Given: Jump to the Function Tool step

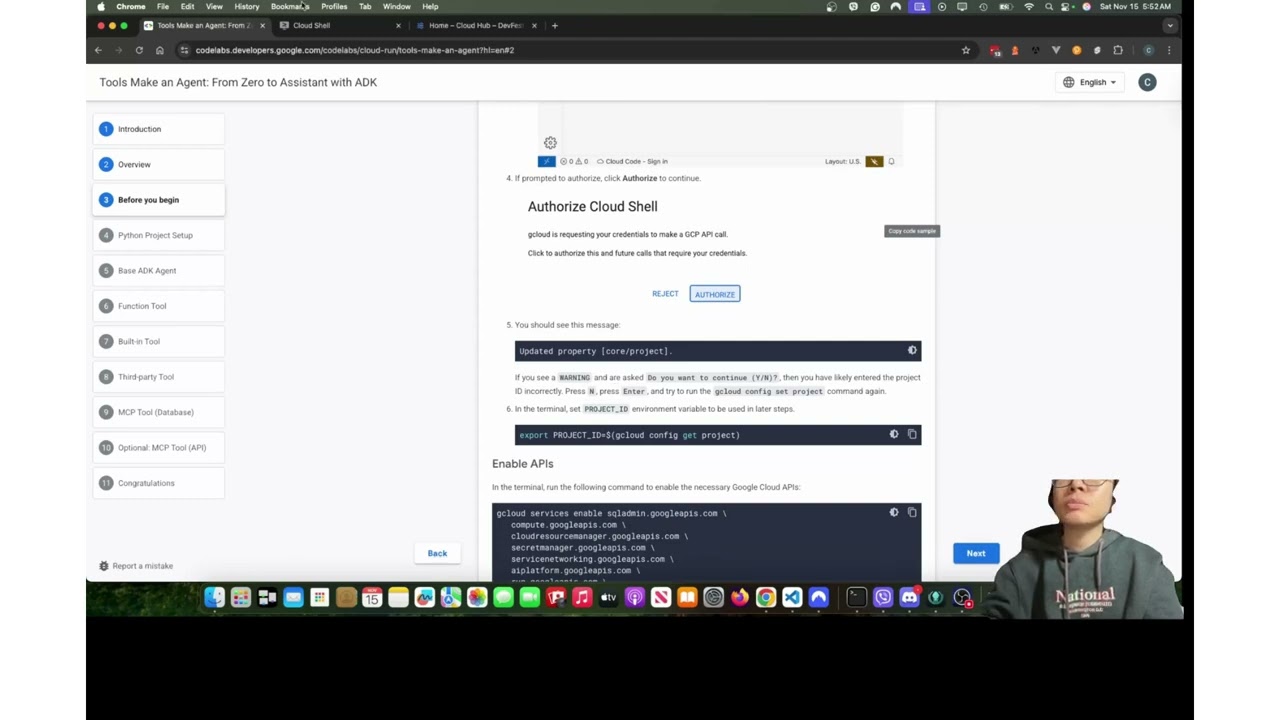Looking at the screenshot, I should (159, 306).
